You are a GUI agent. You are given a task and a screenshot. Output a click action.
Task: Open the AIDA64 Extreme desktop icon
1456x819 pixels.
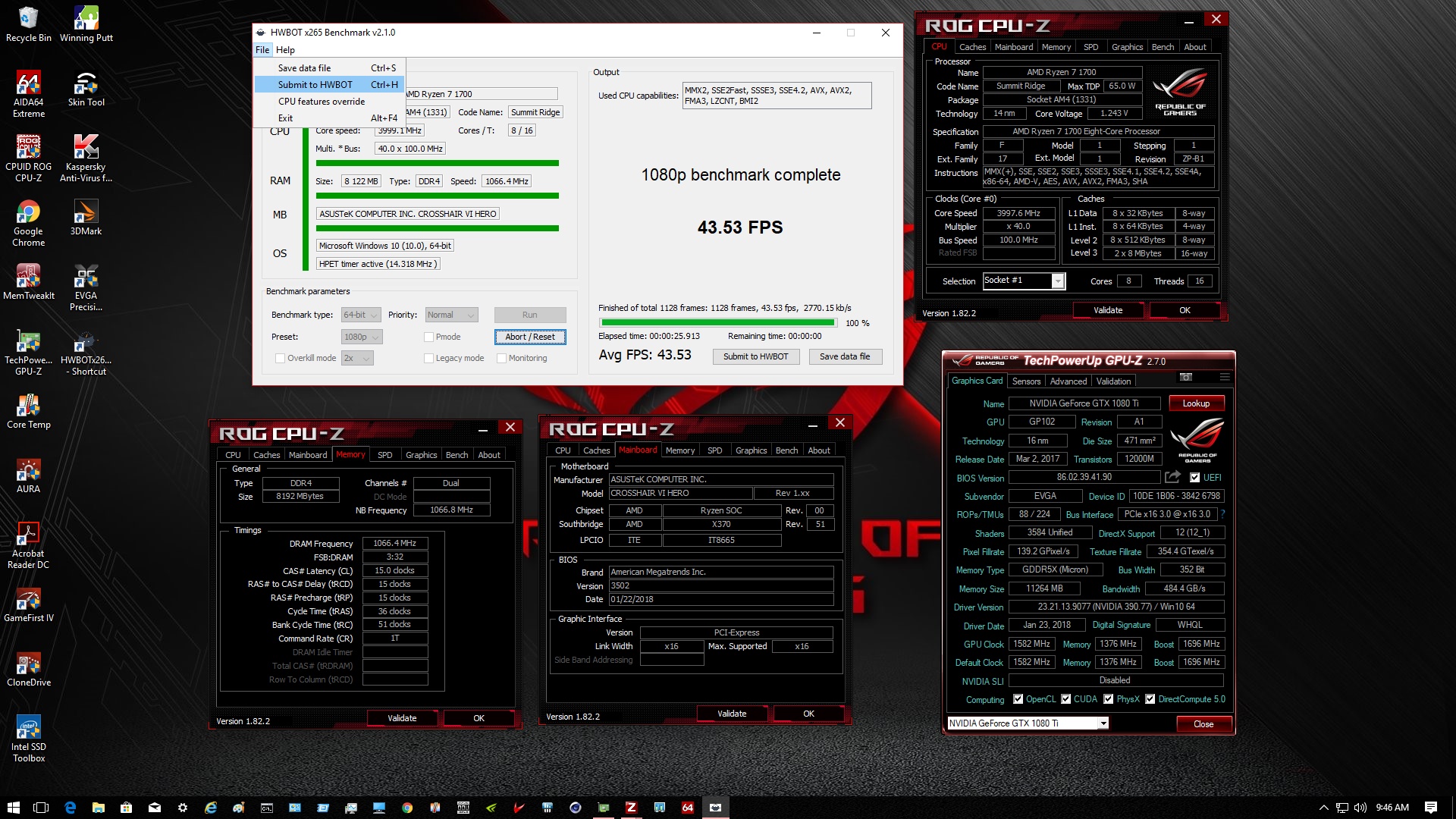pos(29,94)
